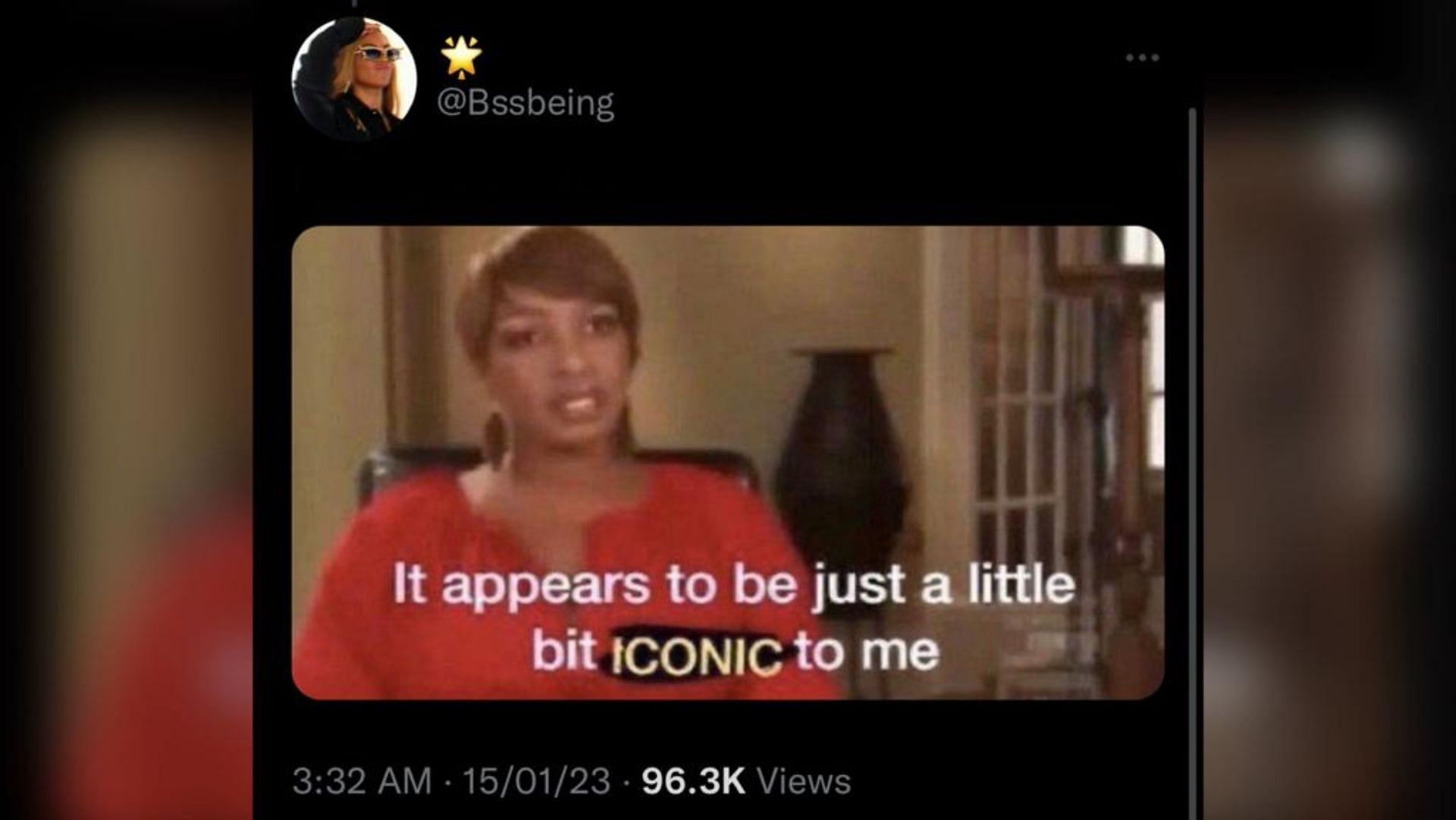
Task: Select the word 'bit' in the caption
Action: [x=563, y=651]
